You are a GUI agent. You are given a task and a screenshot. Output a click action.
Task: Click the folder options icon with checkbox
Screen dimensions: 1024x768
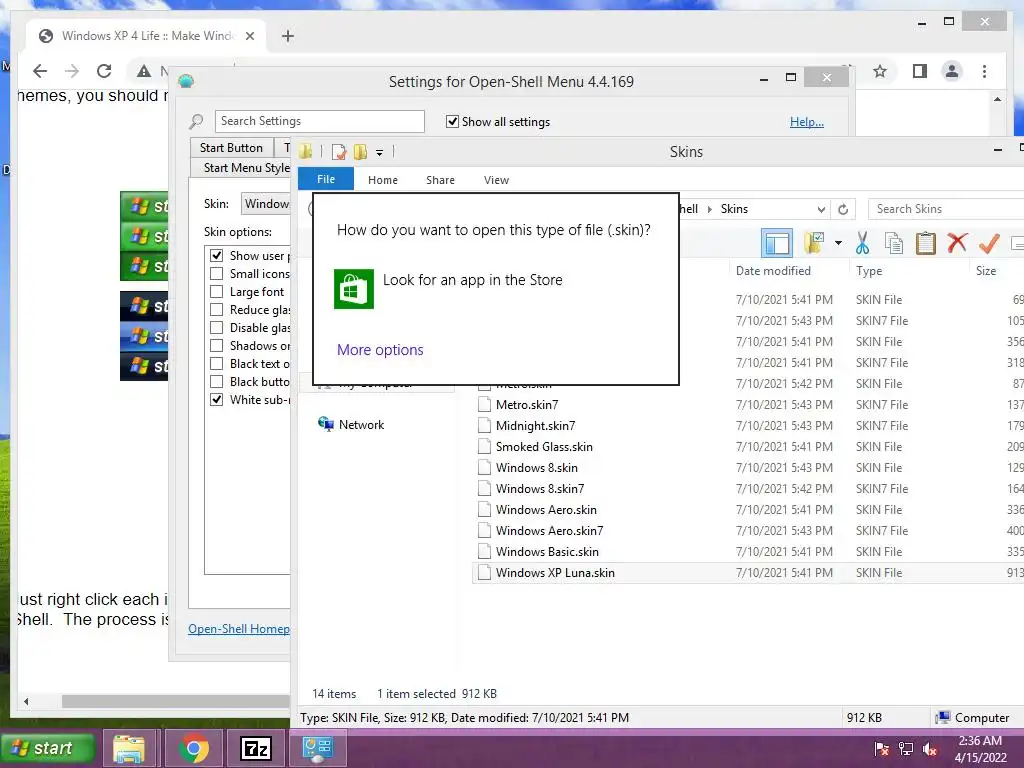(814, 243)
